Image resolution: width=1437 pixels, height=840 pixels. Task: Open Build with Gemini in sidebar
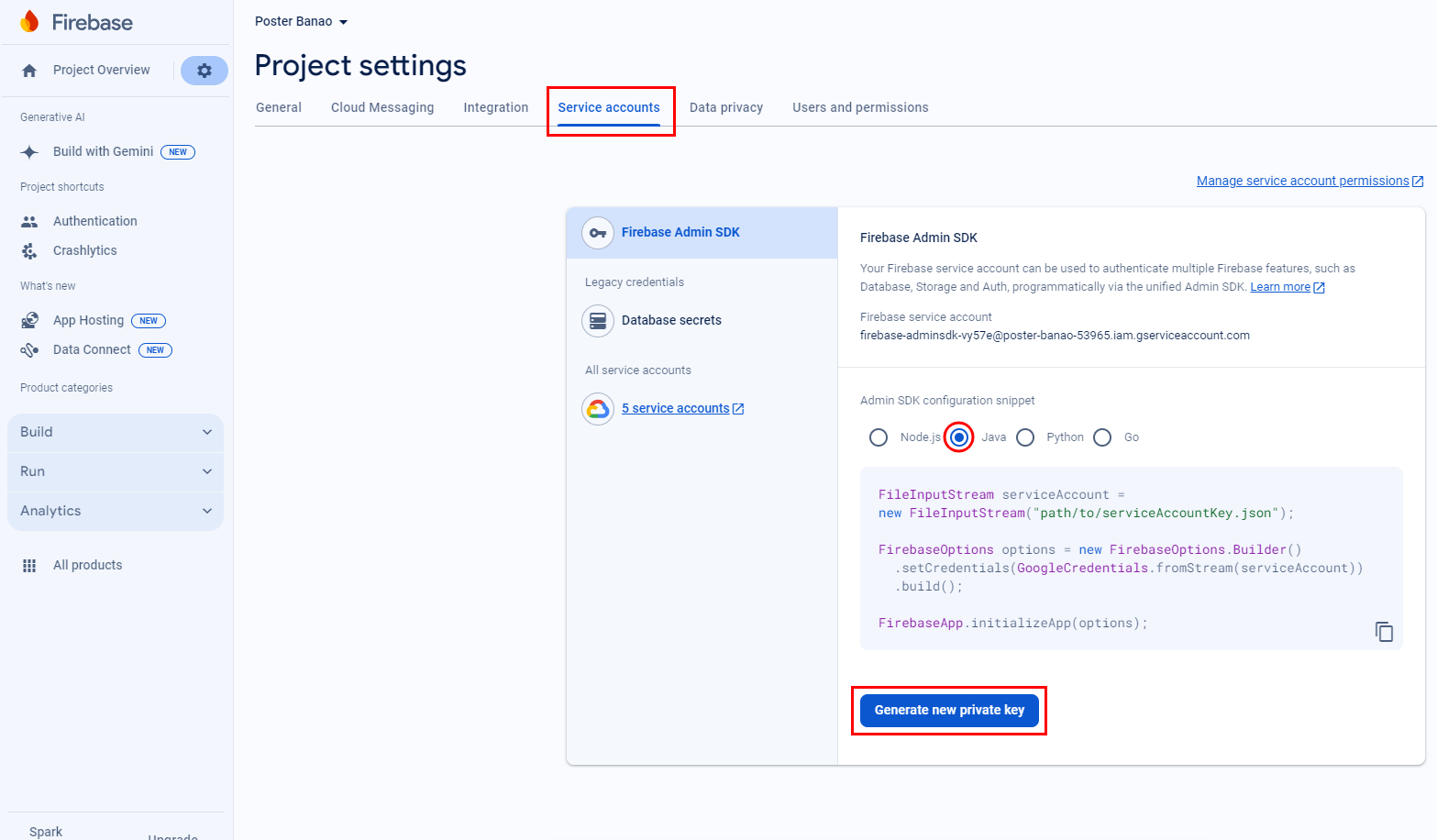(x=103, y=152)
